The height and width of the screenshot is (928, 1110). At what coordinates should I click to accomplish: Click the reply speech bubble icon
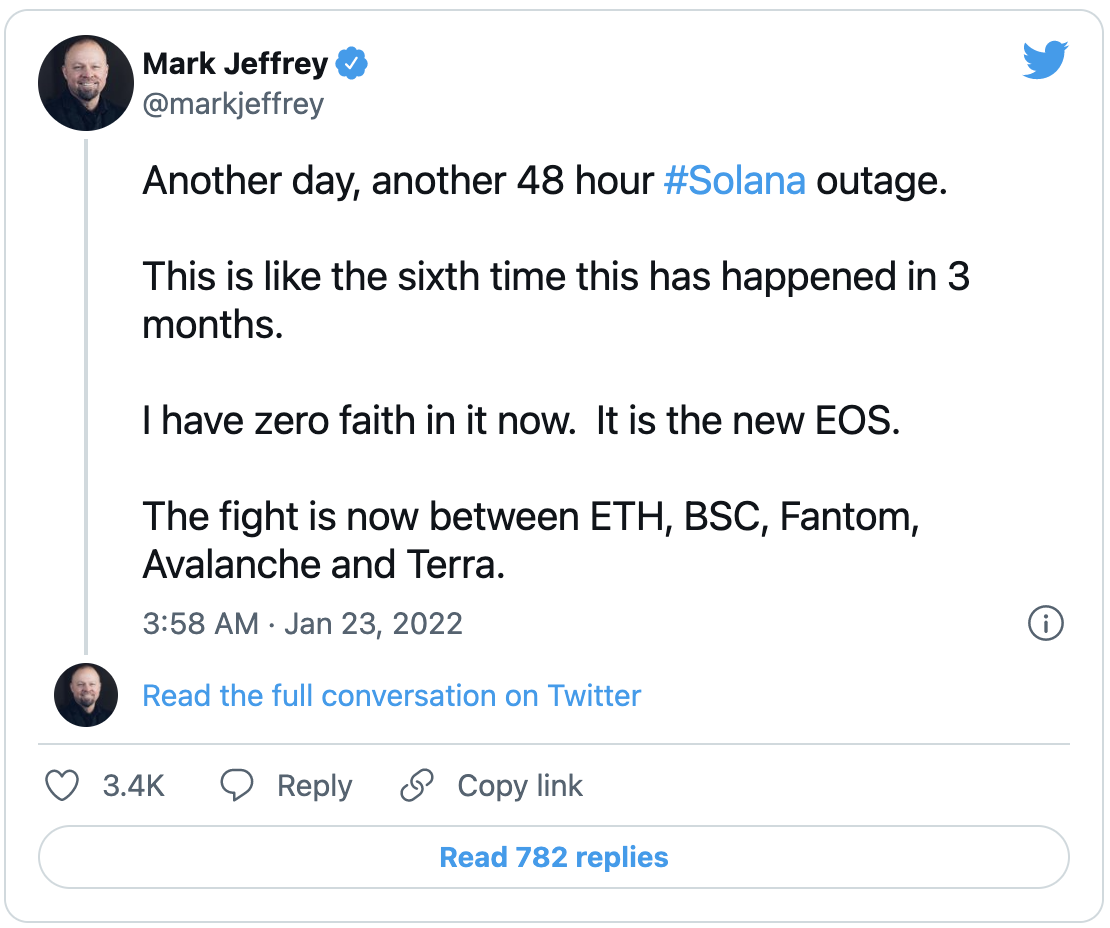(x=236, y=785)
